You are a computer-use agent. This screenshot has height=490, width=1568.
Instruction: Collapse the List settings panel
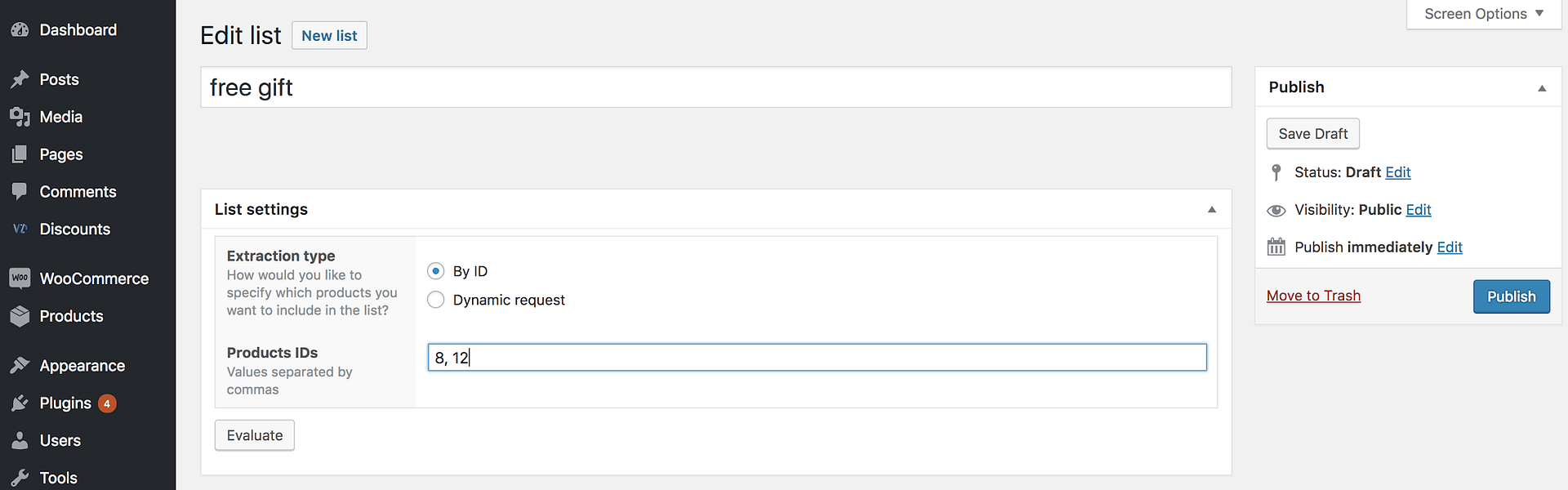(x=1212, y=210)
